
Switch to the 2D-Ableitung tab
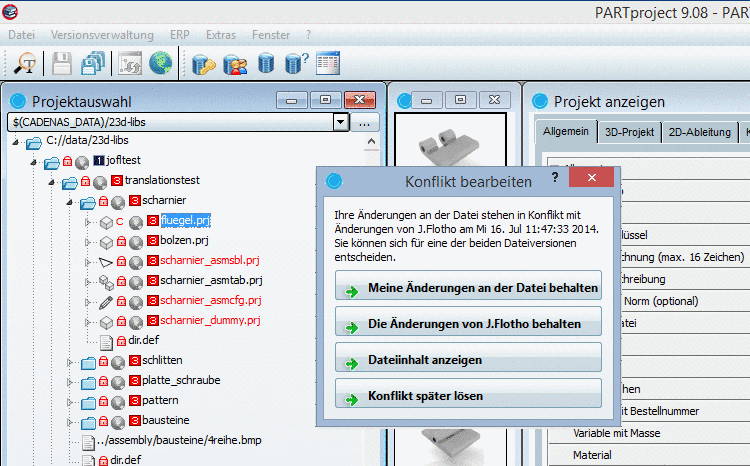pyautogui.click(x=700, y=132)
